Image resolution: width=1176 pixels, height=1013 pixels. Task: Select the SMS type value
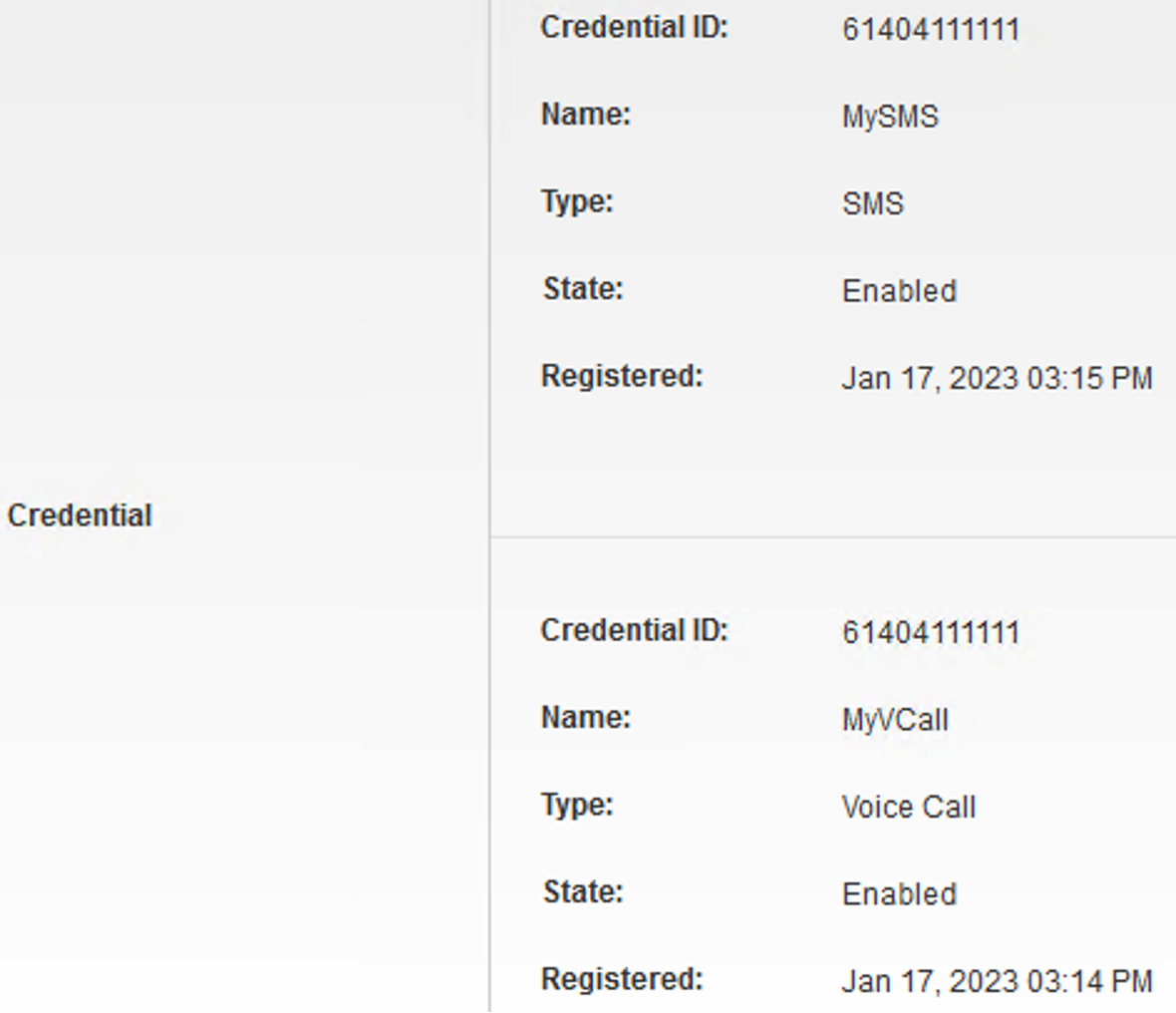tap(873, 203)
